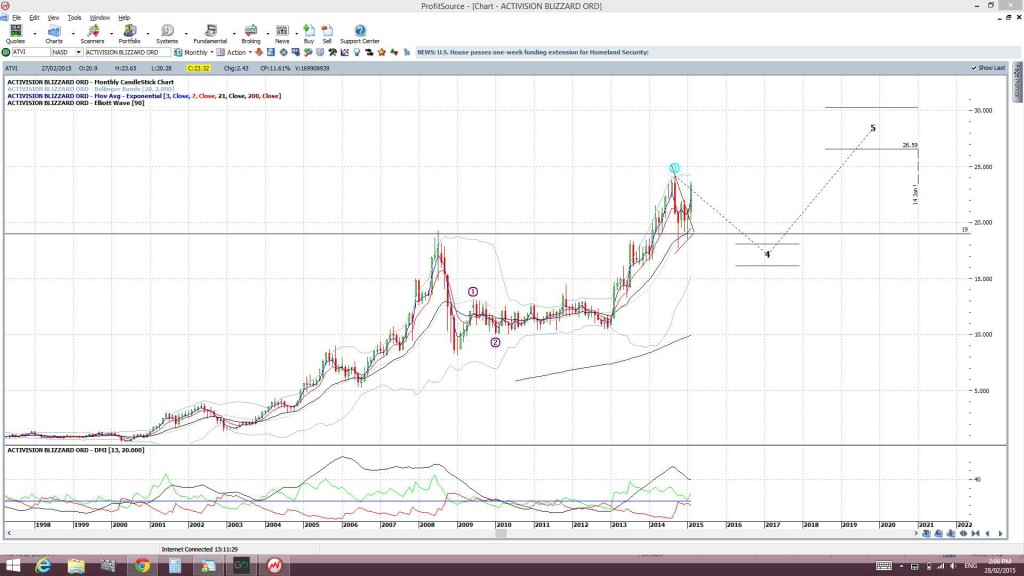The height and width of the screenshot is (576, 1024).
Task: Open the on-screen keyboard tray icon
Action: pyautogui.click(x=884, y=566)
